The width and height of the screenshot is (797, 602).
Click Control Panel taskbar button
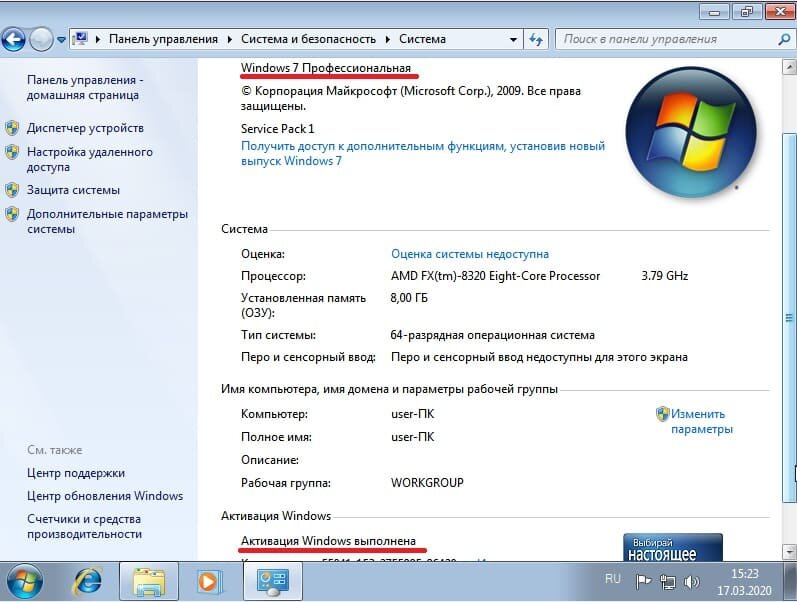coord(273,582)
